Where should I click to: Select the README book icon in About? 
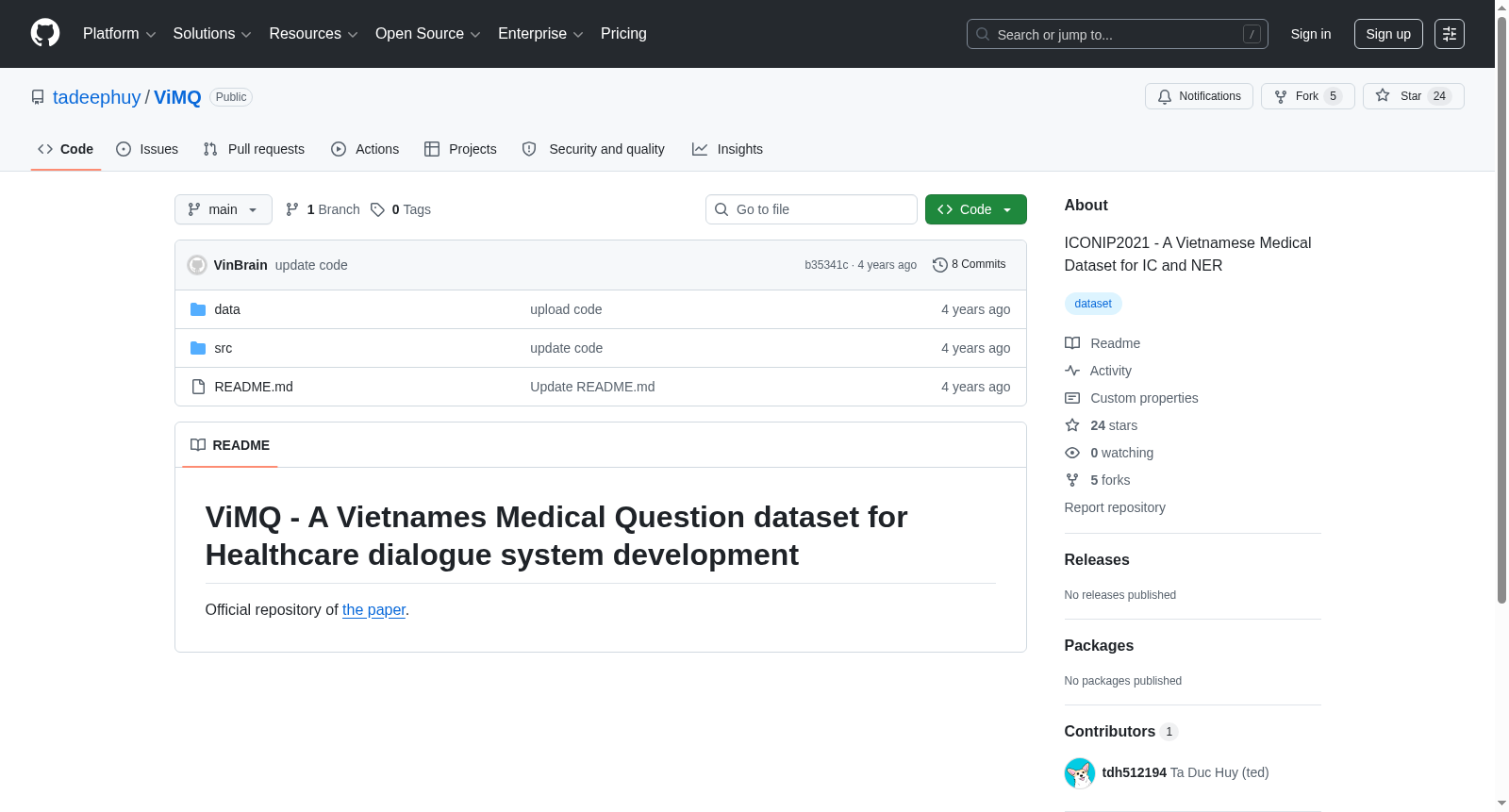pyautogui.click(x=1072, y=343)
